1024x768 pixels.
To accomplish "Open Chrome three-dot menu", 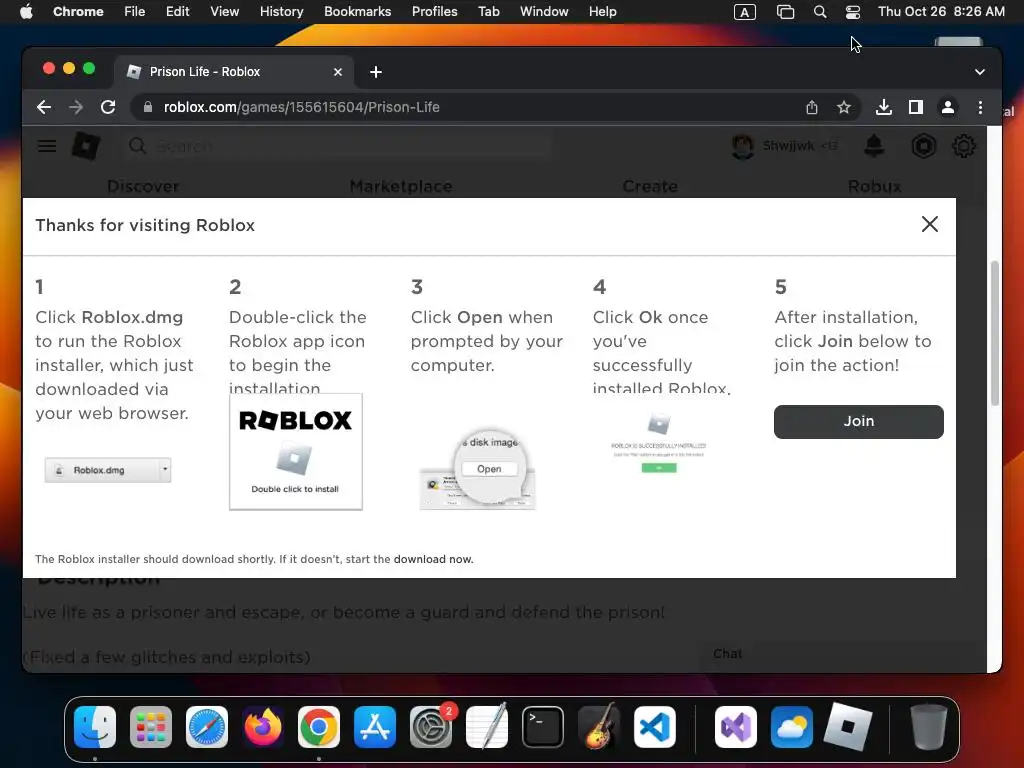I will pos(980,107).
